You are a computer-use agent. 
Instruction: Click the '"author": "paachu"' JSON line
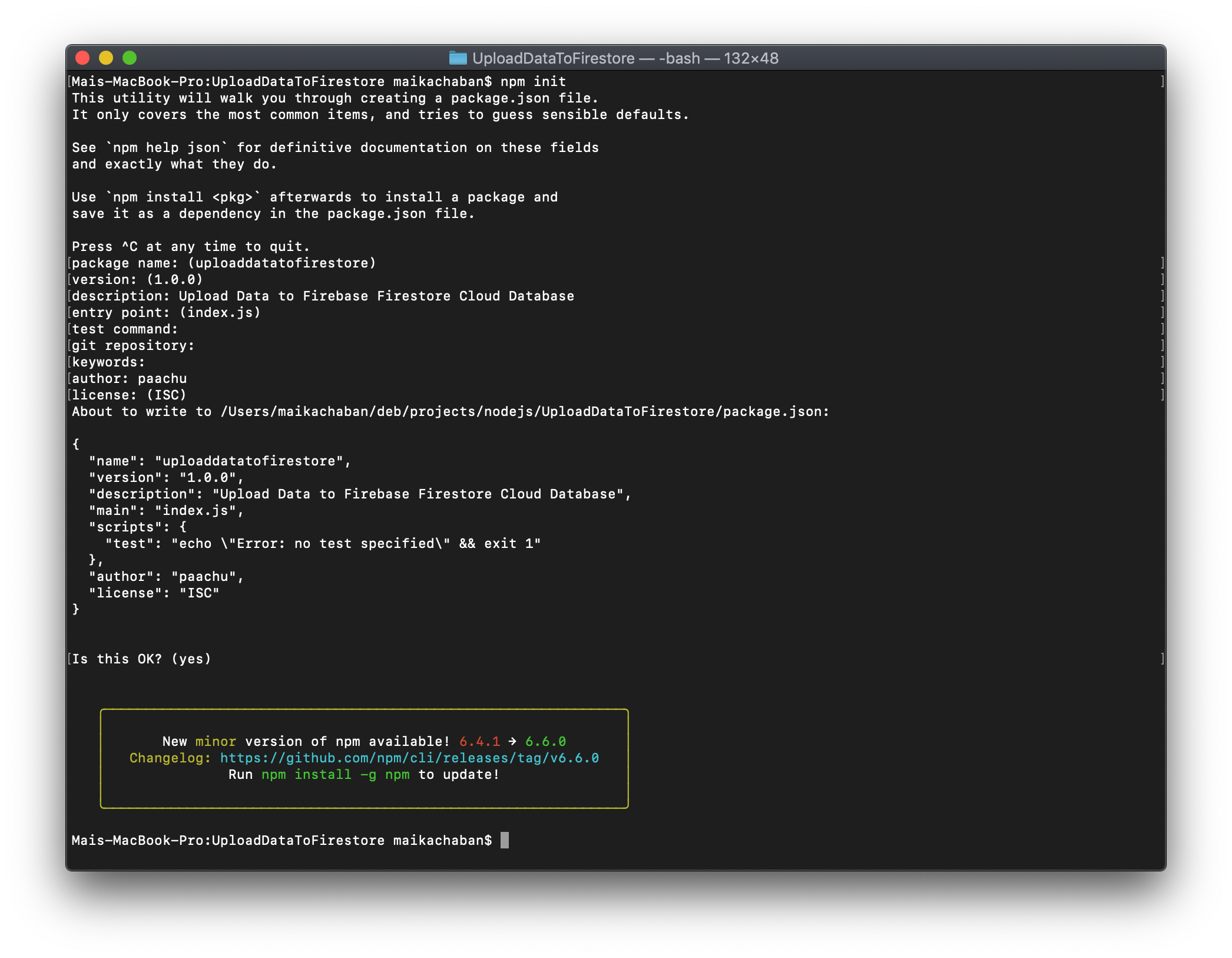click(166, 577)
